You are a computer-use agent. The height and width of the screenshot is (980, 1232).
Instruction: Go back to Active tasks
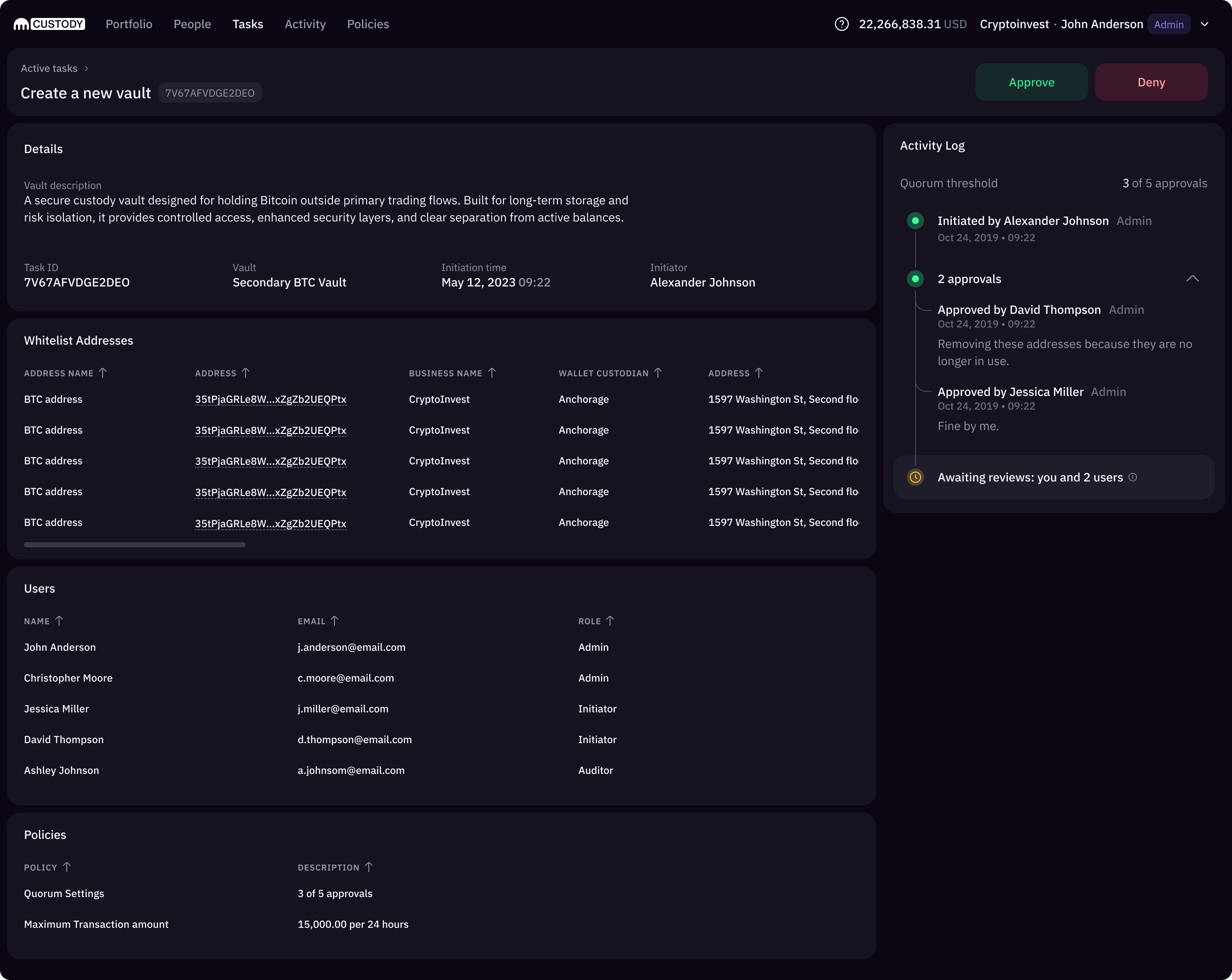(x=49, y=68)
